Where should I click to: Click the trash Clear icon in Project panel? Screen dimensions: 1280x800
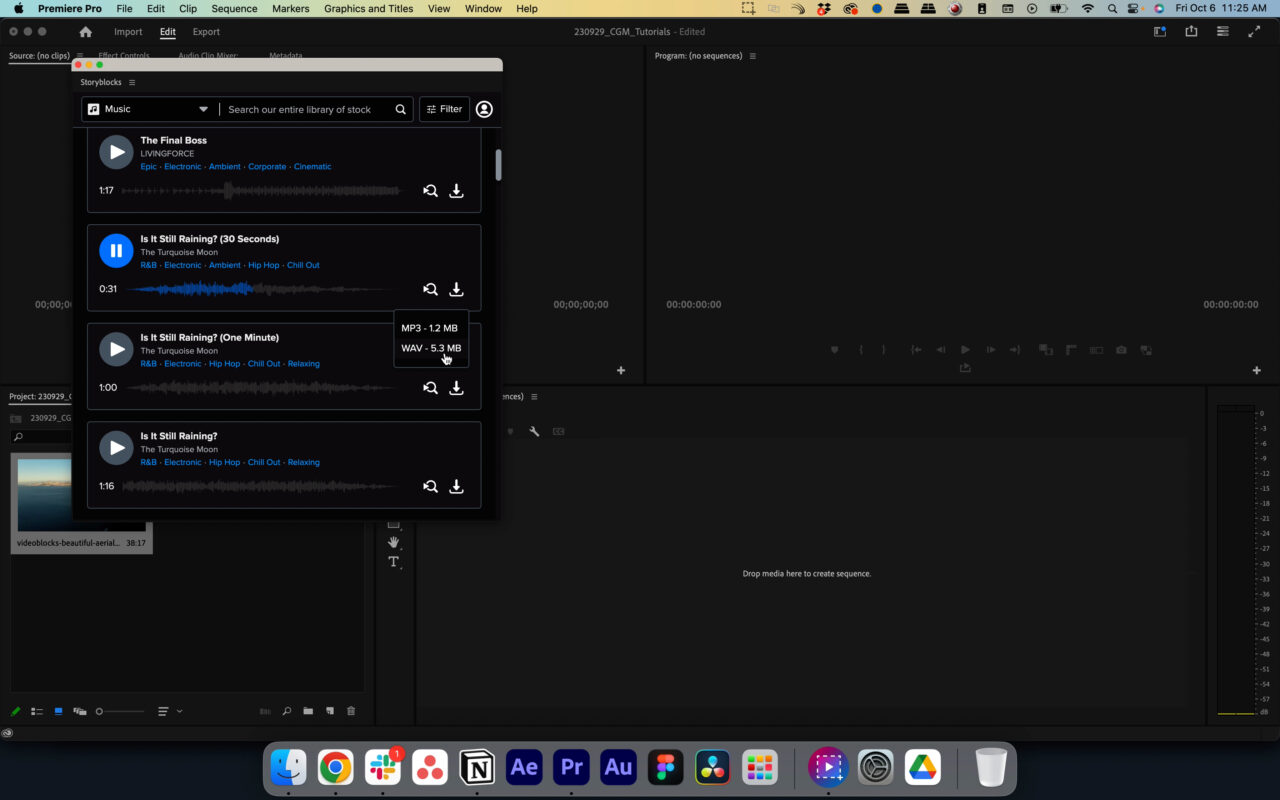351,711
